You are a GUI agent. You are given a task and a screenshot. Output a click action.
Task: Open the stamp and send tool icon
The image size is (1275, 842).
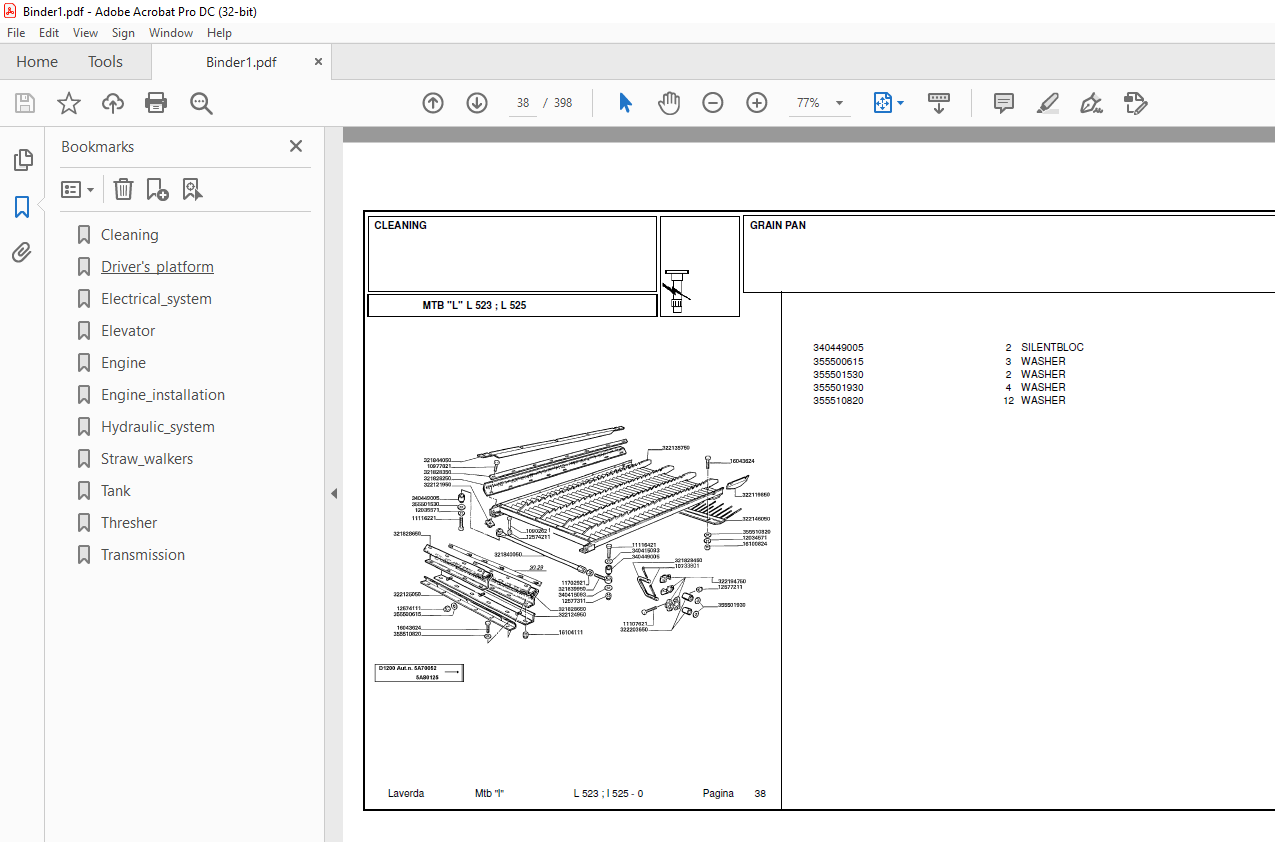click(x=1135, y=103)
